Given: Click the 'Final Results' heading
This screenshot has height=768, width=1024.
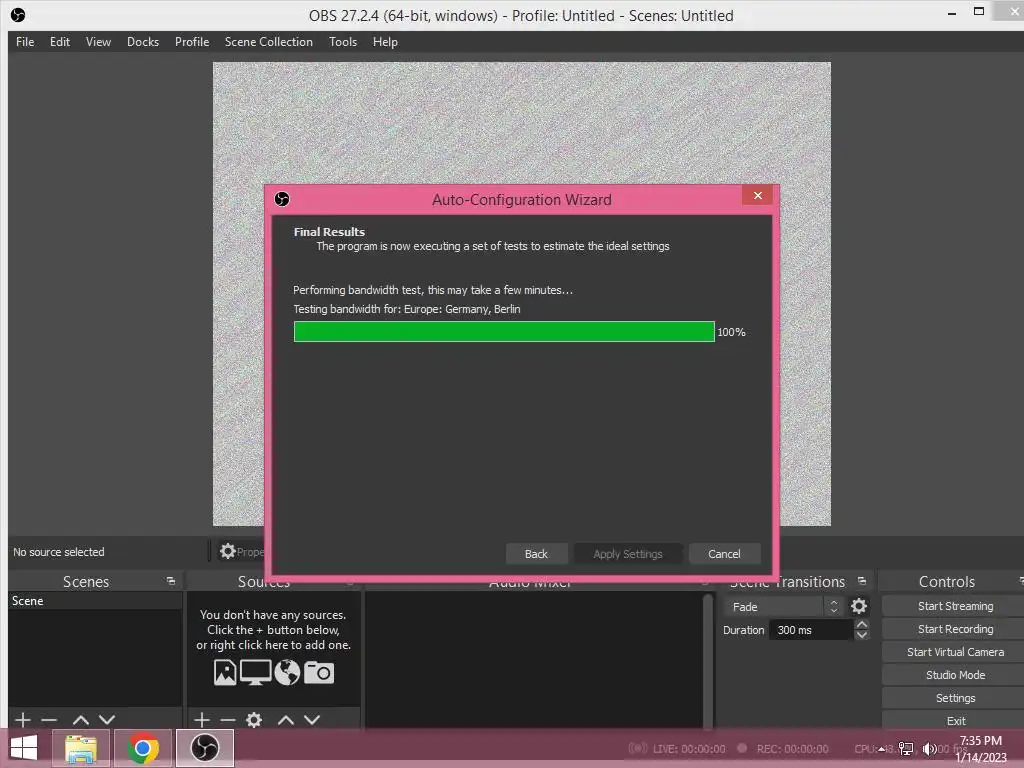Looking at the screenshot, I should (x=329, y=232).
